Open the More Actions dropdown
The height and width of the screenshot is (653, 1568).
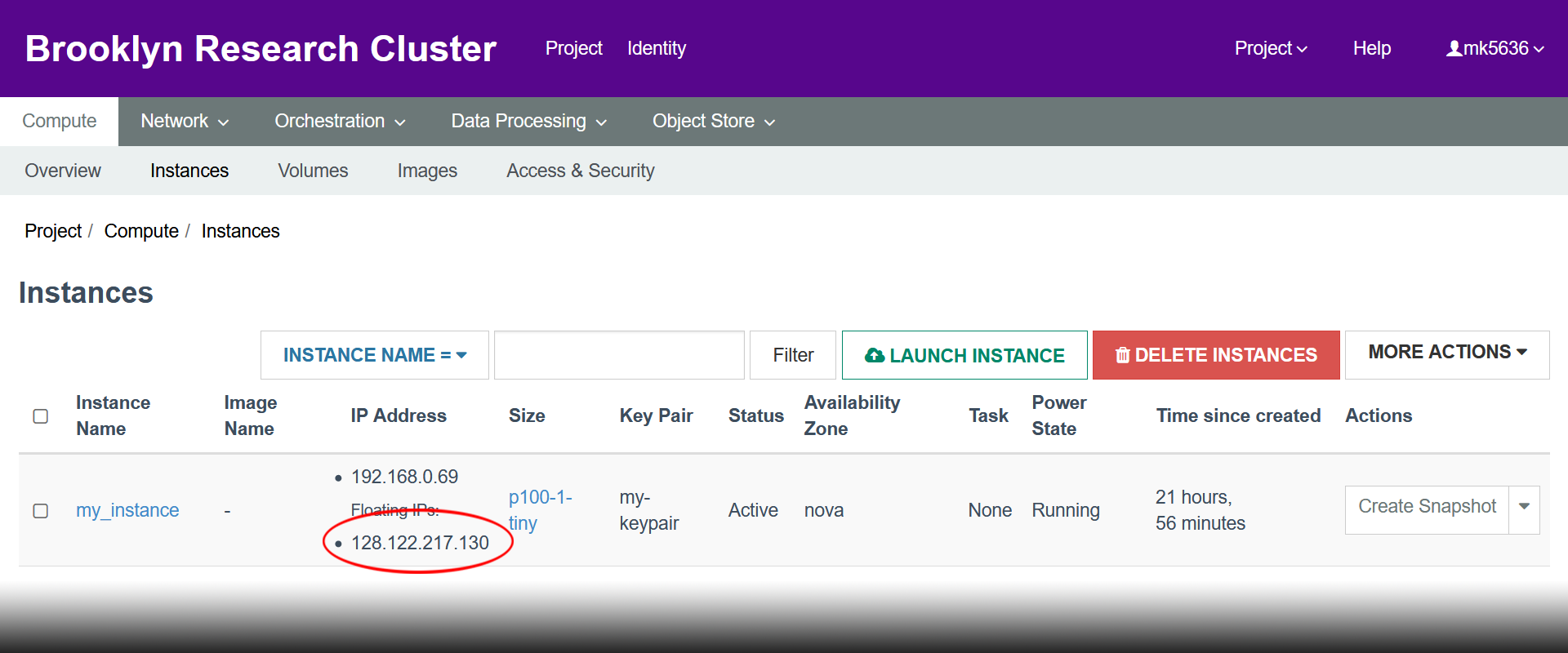pos(1447,355)
